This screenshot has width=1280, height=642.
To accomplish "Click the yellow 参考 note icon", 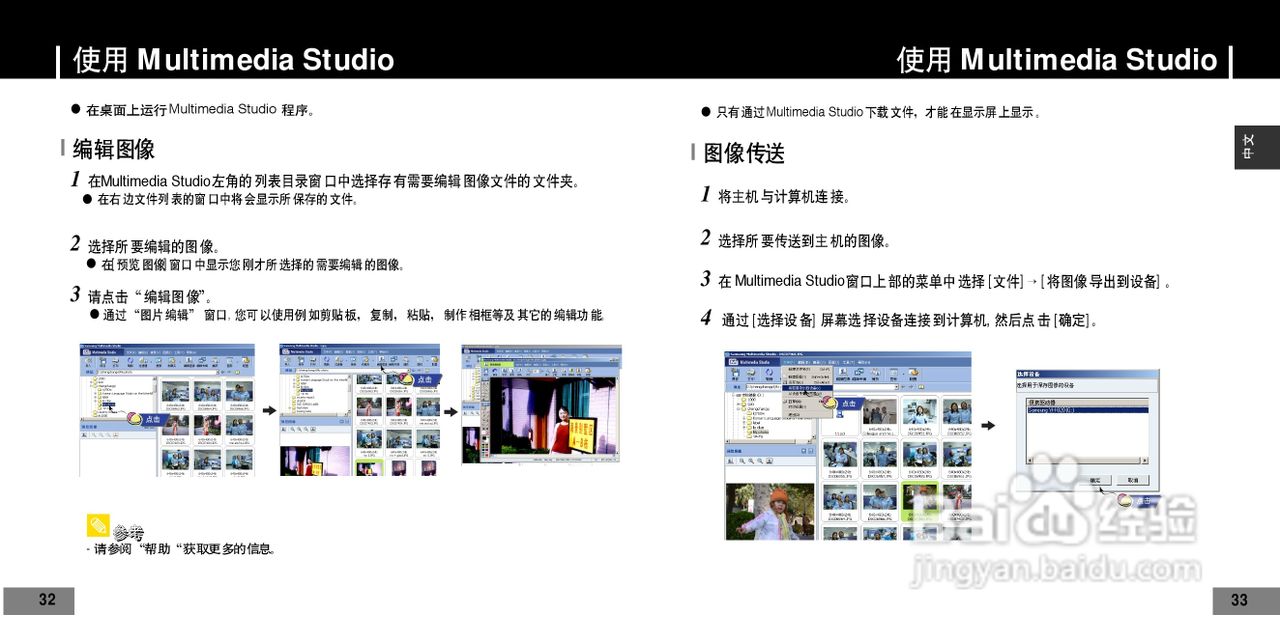I will (98, 525).
